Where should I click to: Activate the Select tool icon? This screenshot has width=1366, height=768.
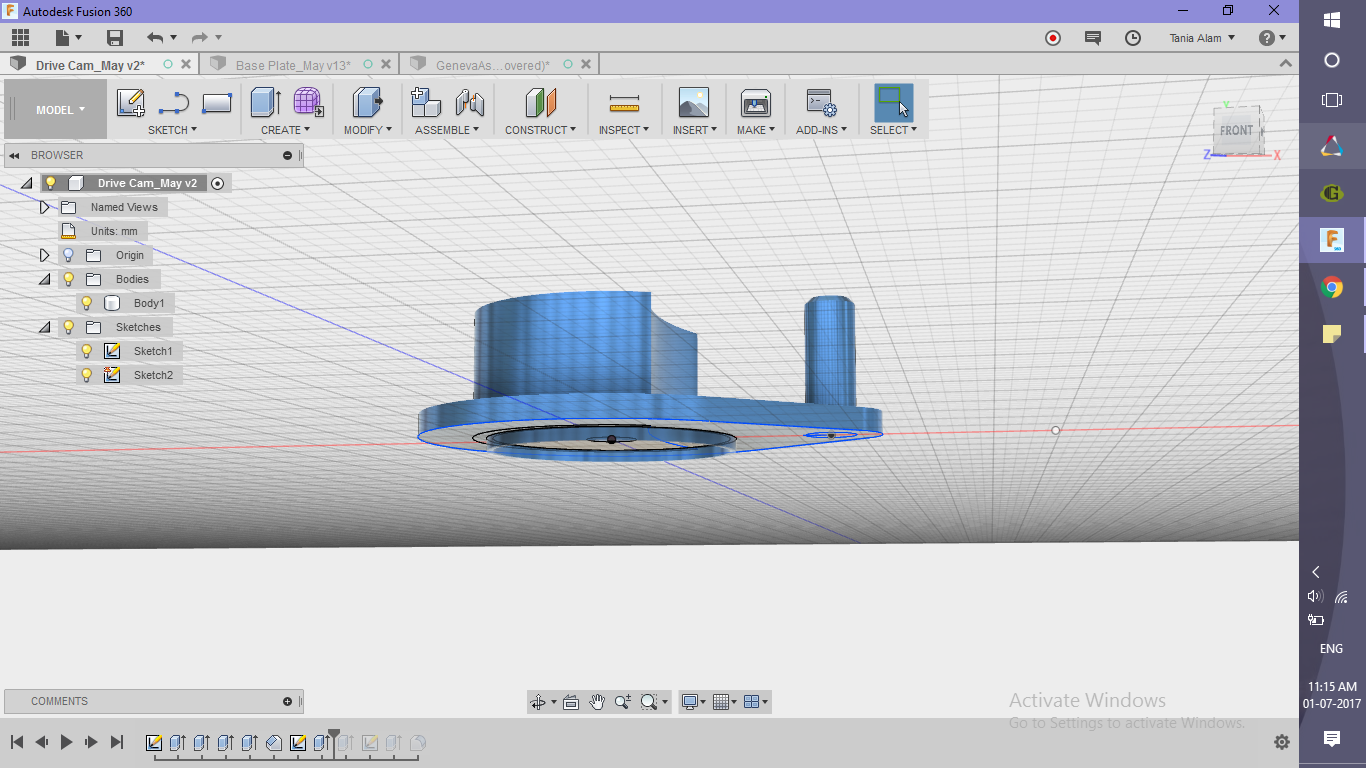tap(893, 103)
